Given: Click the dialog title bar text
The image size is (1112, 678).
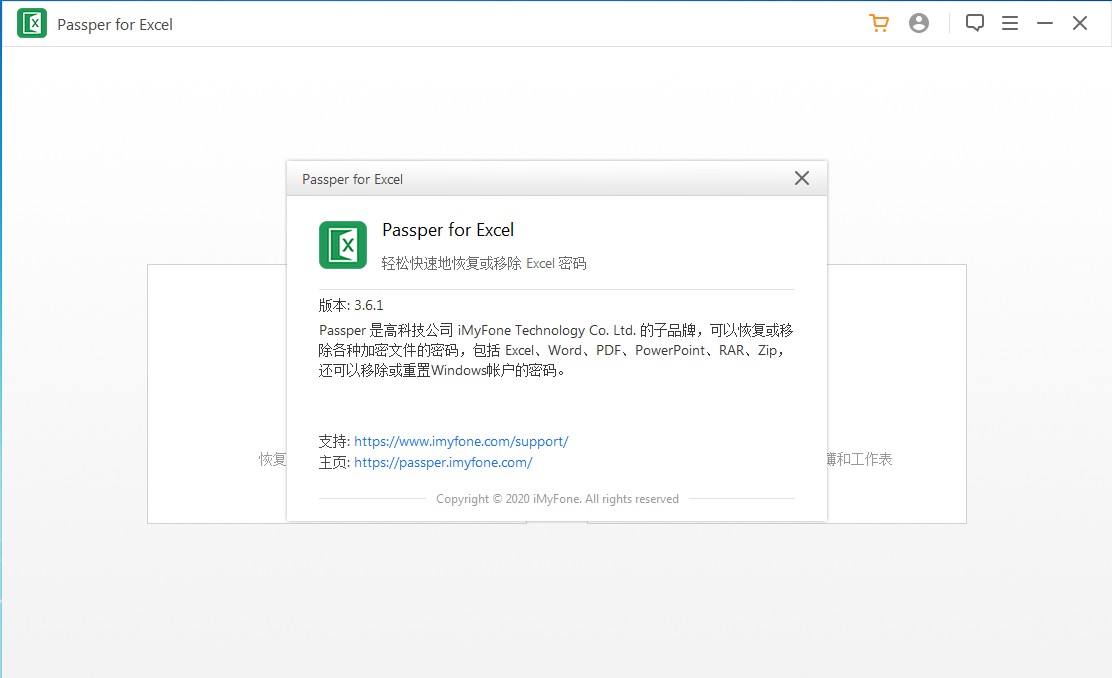Looking at the screenshot, I should coord(352,179).
